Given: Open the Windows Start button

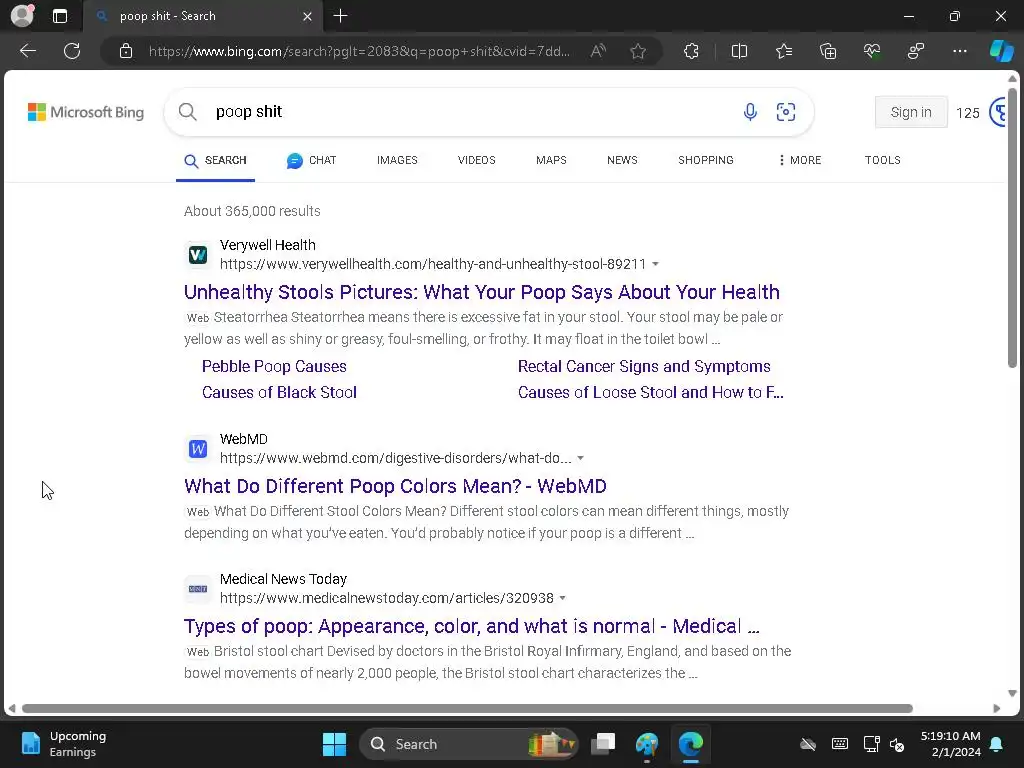Looking at the screenshot, I should tap(334, 744).
